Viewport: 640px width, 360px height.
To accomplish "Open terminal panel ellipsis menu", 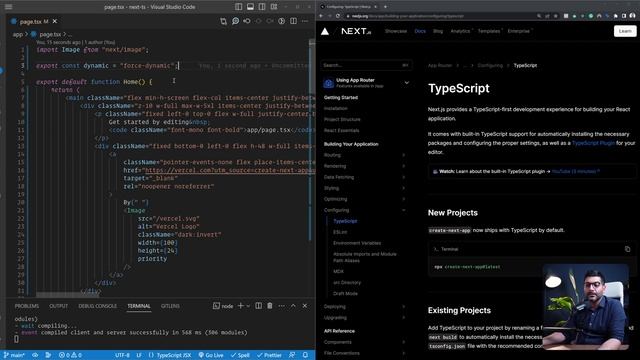I will pos(282,306).
